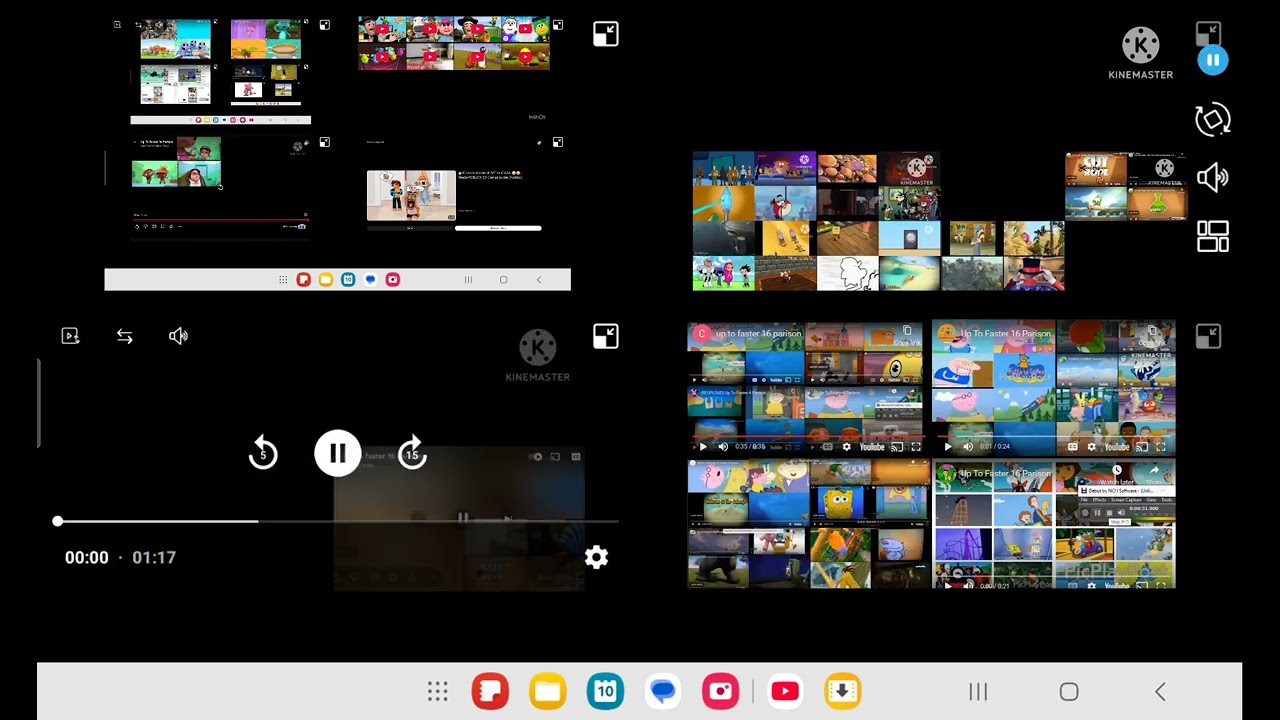Viewport: 1280px width, 720px height.
Task: Pause playback with the large white pause button
Action: [x=338, y=453]
